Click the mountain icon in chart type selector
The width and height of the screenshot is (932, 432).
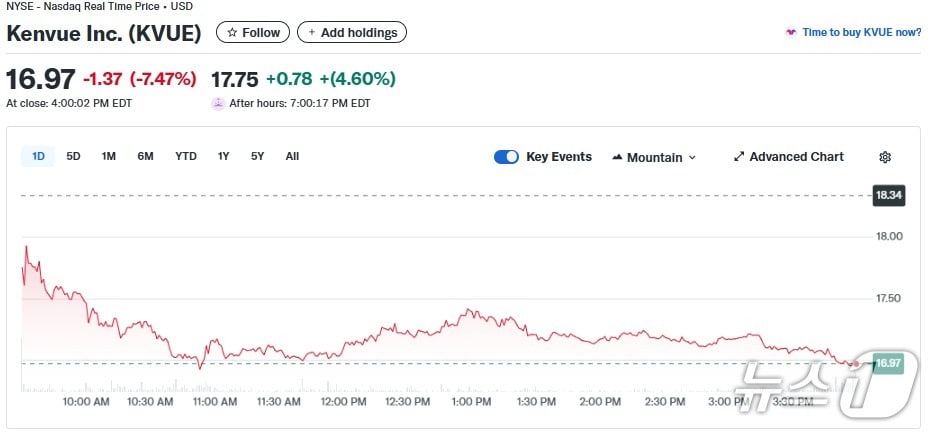click(x=617, y=157)
